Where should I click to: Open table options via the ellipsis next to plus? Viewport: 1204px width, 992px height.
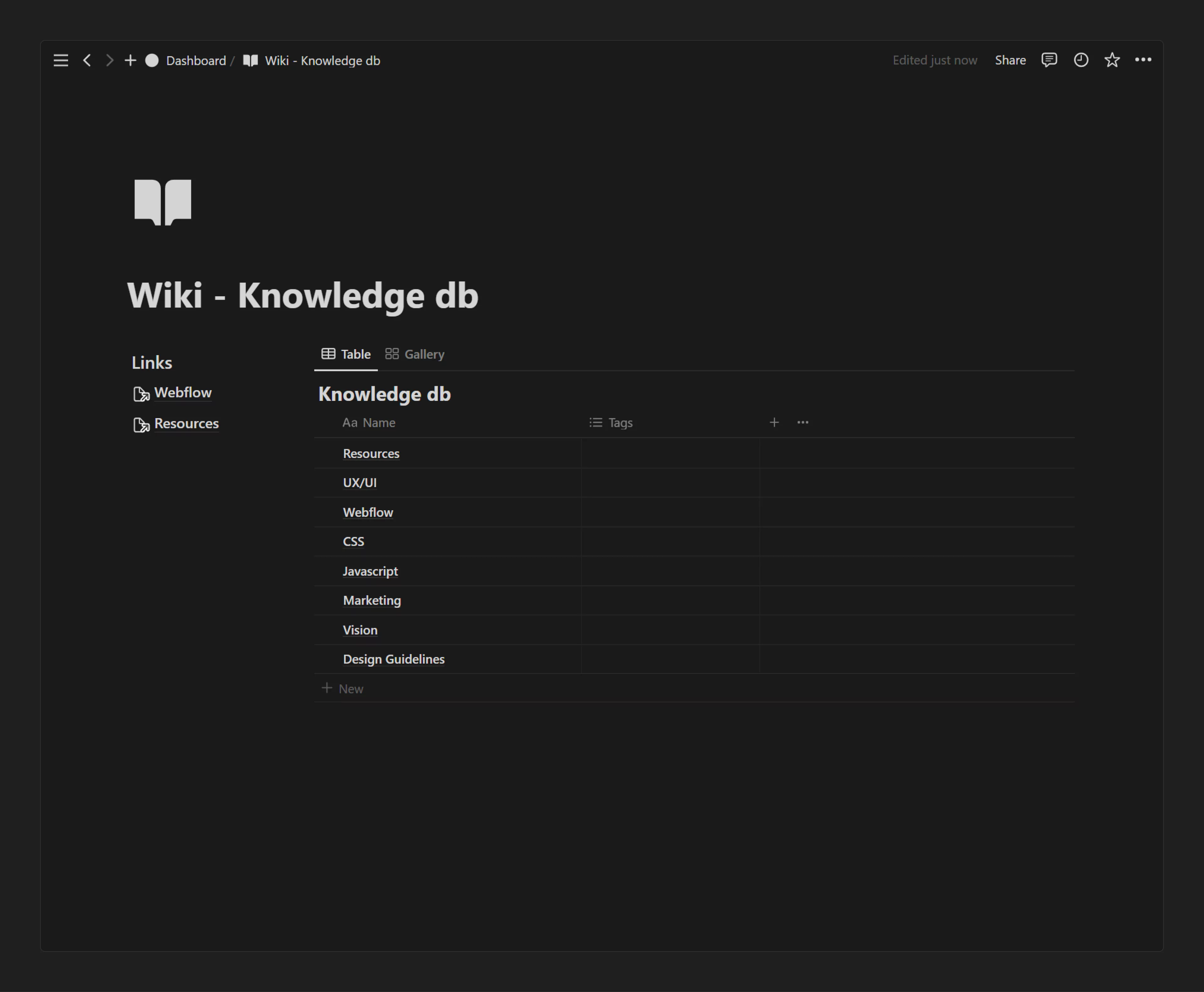(x=802, y=422)
